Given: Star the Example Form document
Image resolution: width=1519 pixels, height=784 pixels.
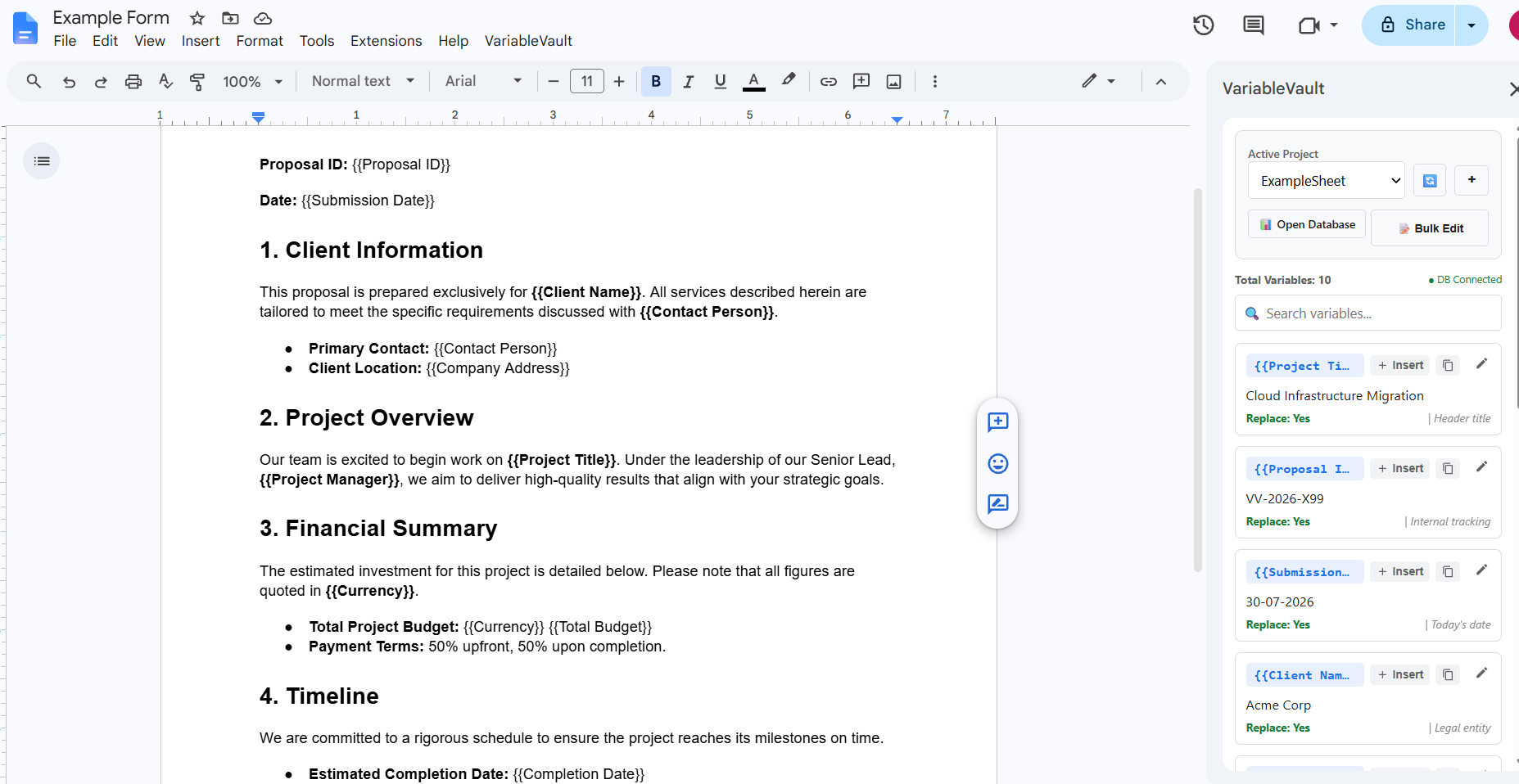Looking at the screenshot, I should [197, 18].
